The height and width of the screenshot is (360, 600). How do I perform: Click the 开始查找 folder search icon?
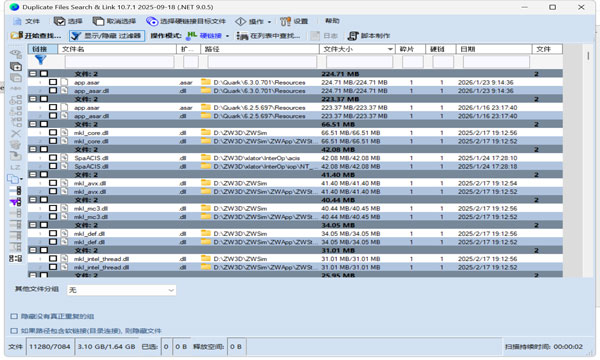click(x=16, y=36)
